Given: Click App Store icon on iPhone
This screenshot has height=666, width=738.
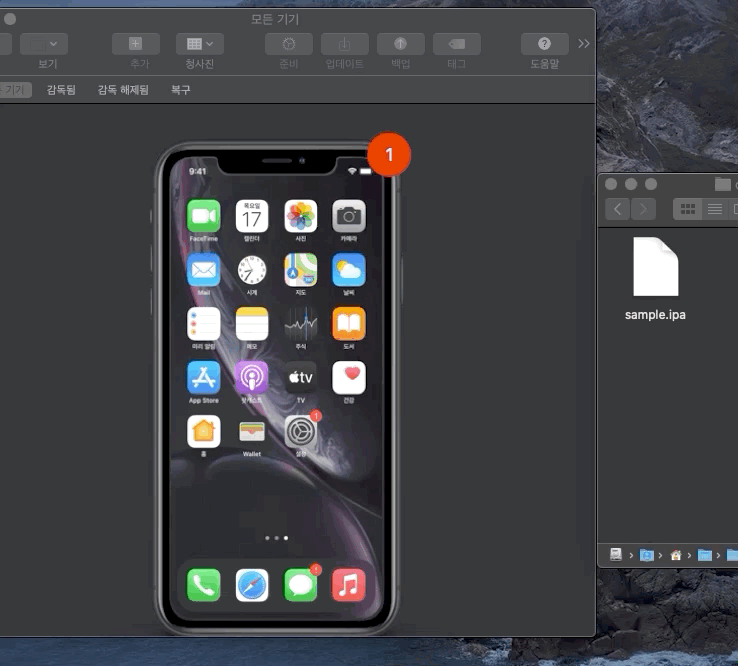Looking at the screenshot, I should (203, 377).
